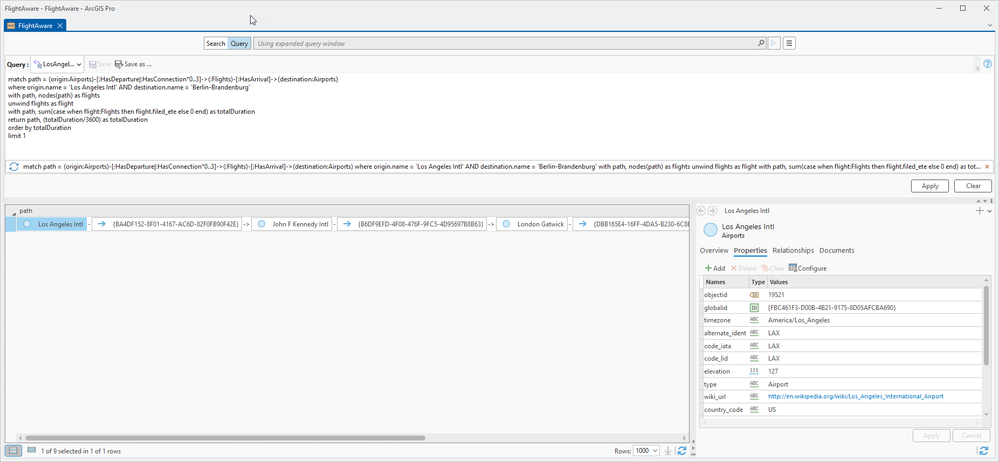
Task: Click the row selector of the path row
Action: 11,224
